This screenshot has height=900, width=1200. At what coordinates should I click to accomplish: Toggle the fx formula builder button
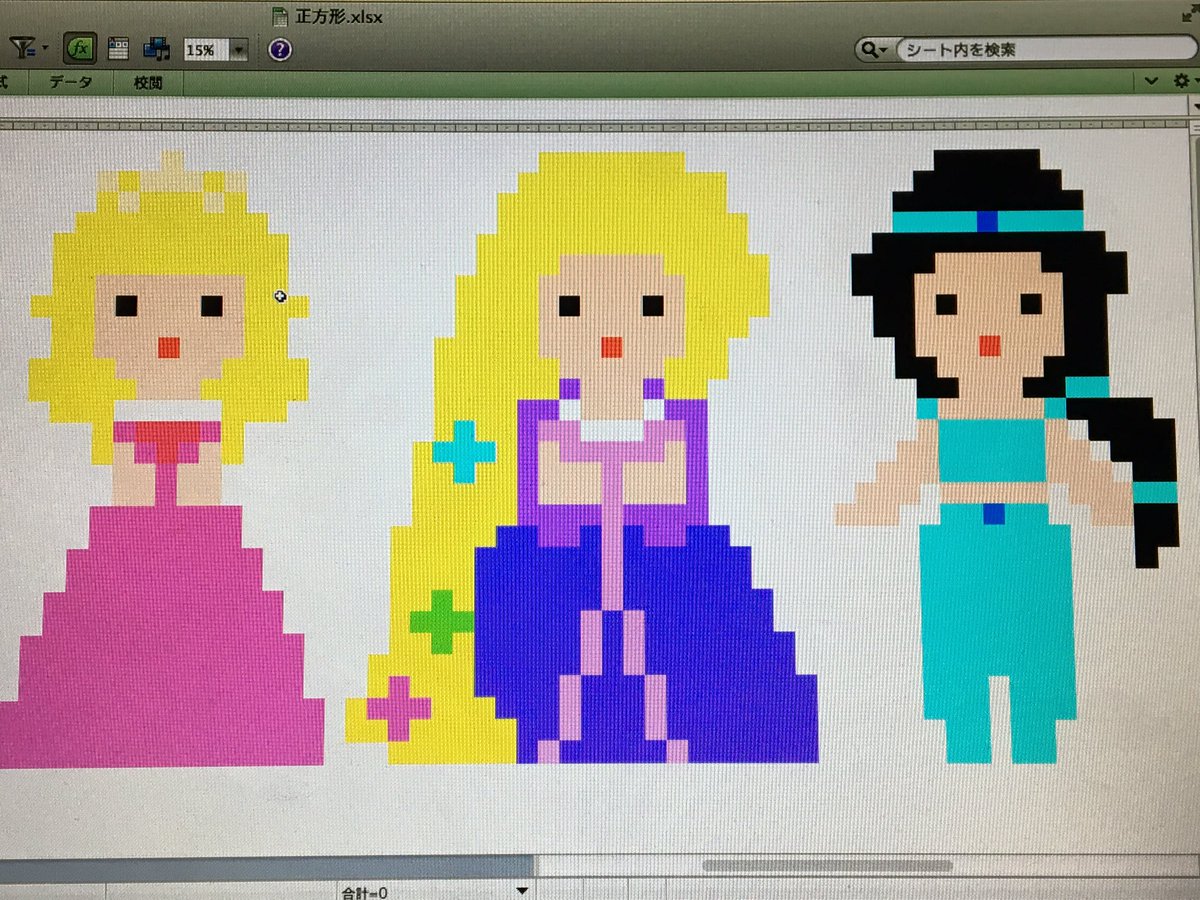click(80, 47)
